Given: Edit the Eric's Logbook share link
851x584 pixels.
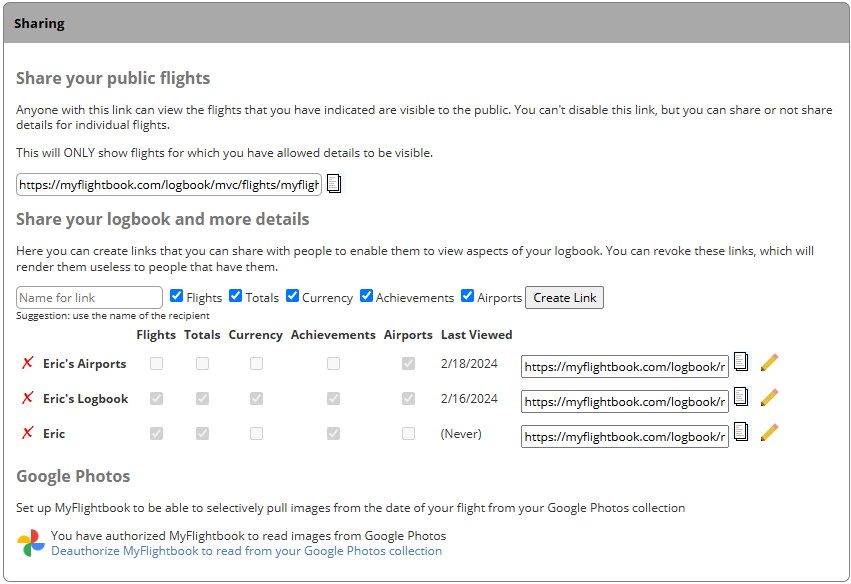Looking at the screenshot, I should tap(769, 397).
